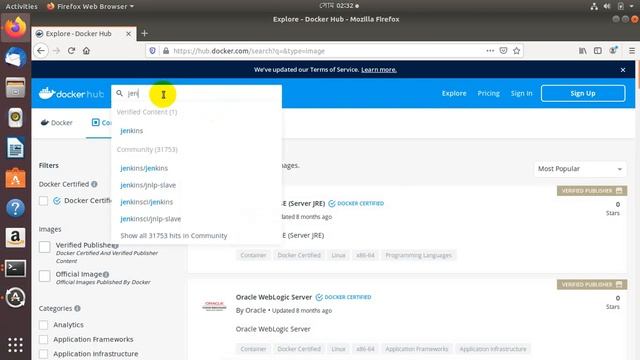Open Explore in Docker Hub header
This screenshot has width=640, height=360.
click(x=454, y=93)
